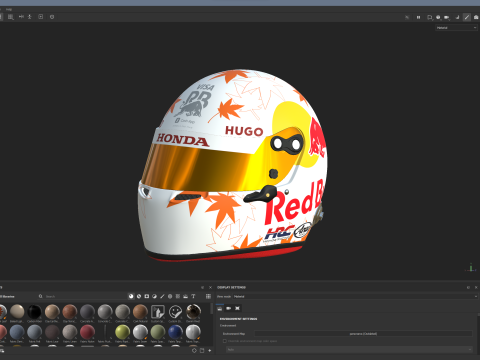The width and height of the screenshot is (480, 360).
Task: Open Display Settings camera tab
Action: (229, 308)
